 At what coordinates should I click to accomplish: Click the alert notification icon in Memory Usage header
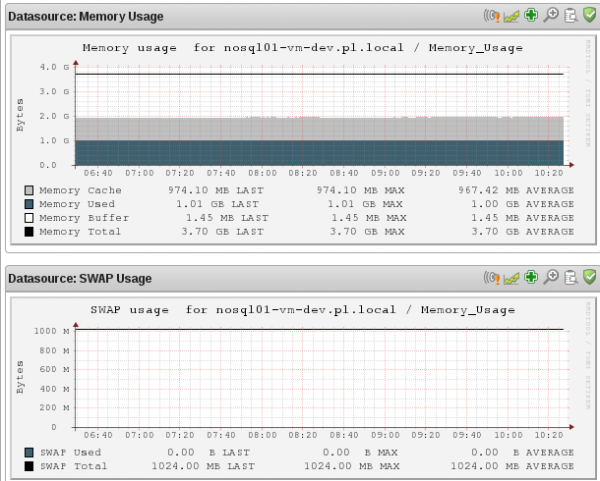493,16
